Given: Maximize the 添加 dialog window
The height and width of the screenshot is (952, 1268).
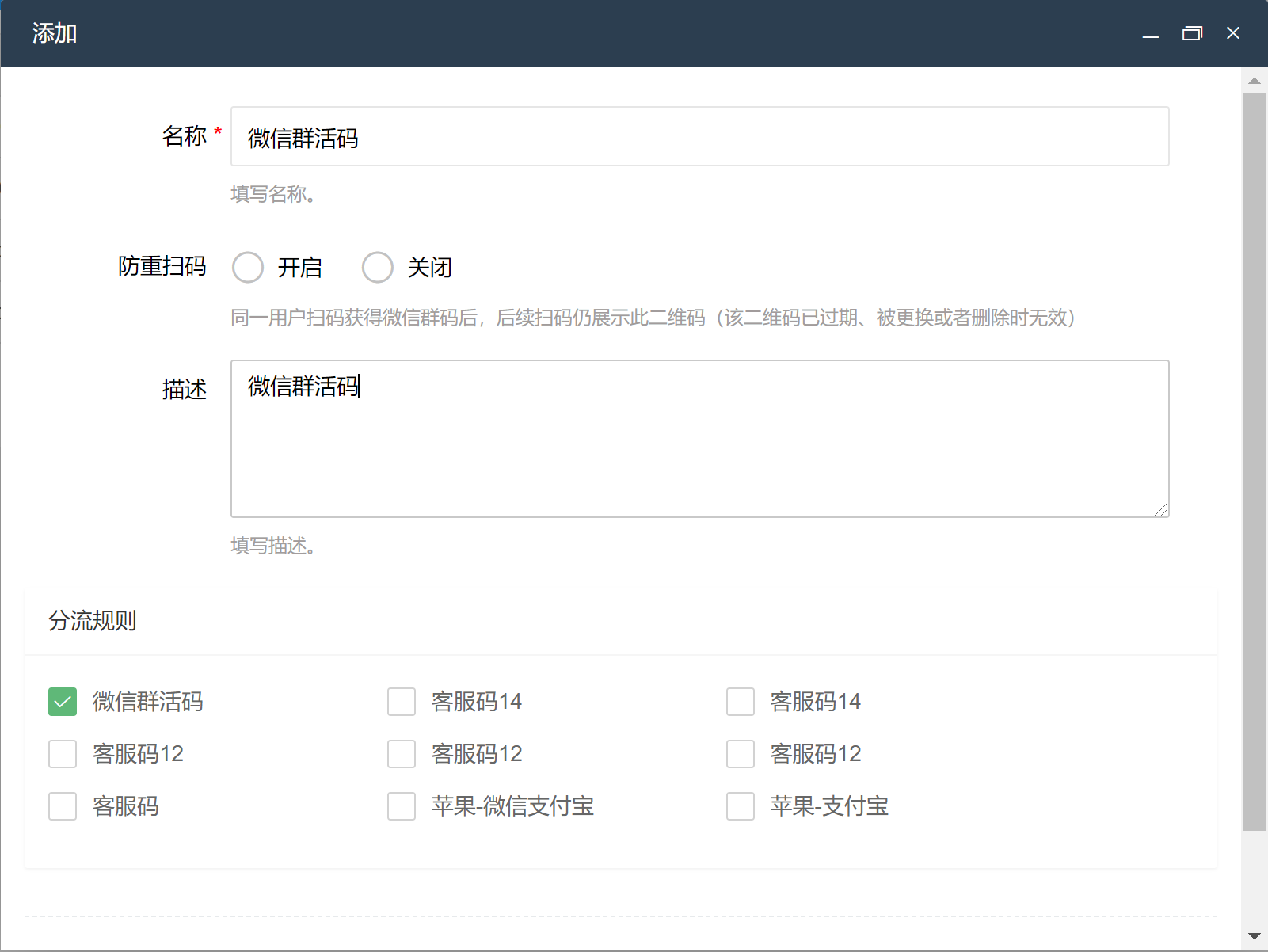Looking at the screenshot, I should [1192, 33].
